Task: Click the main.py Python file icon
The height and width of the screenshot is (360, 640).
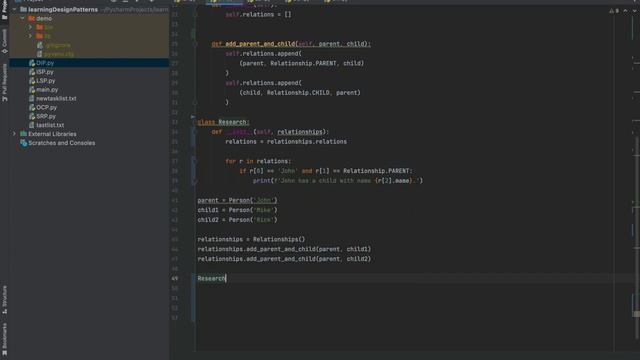Action: 32,90
